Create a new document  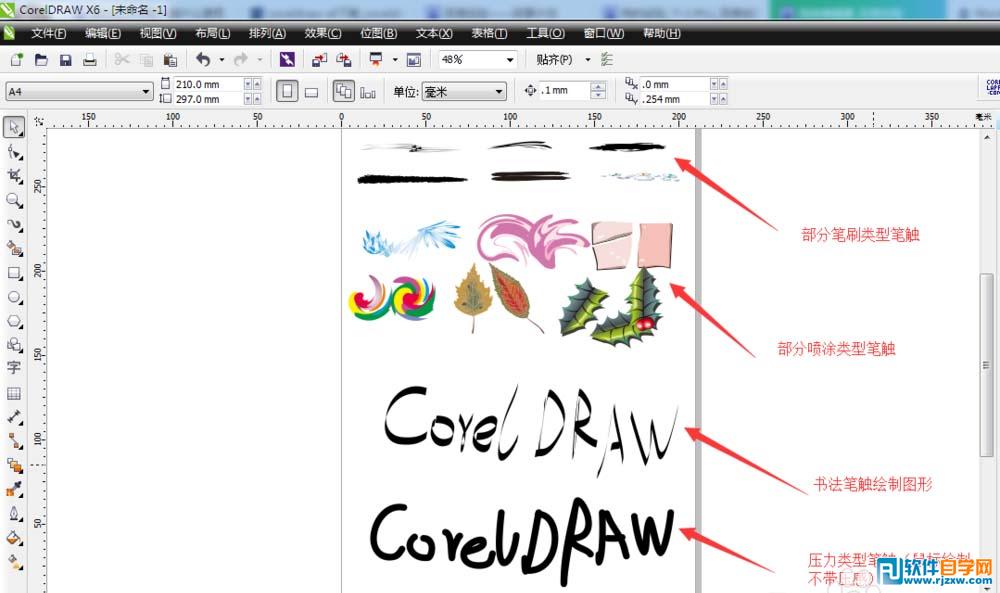click(x=17, y=60)
